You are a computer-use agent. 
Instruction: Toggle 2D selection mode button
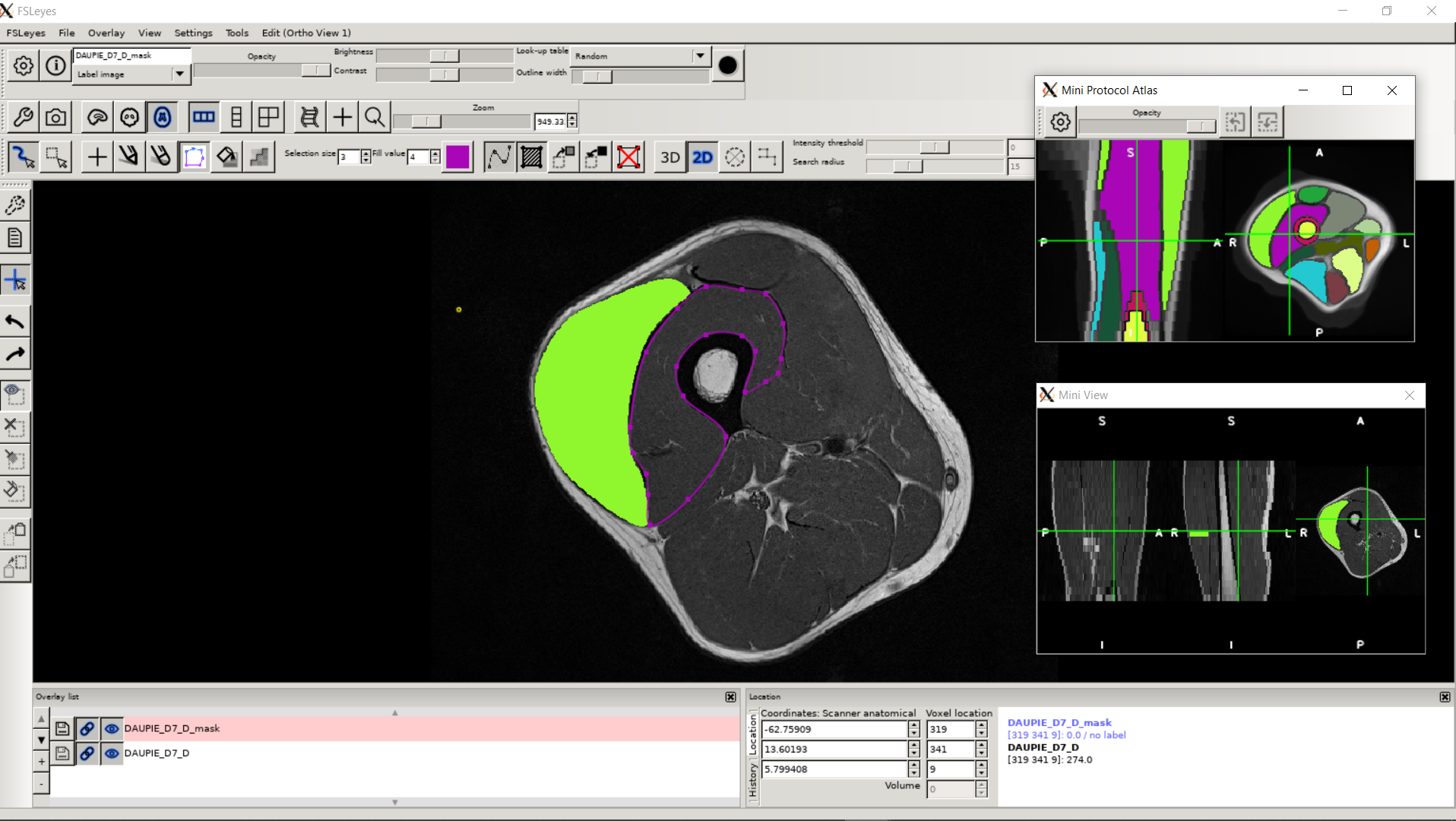point(702,157)
